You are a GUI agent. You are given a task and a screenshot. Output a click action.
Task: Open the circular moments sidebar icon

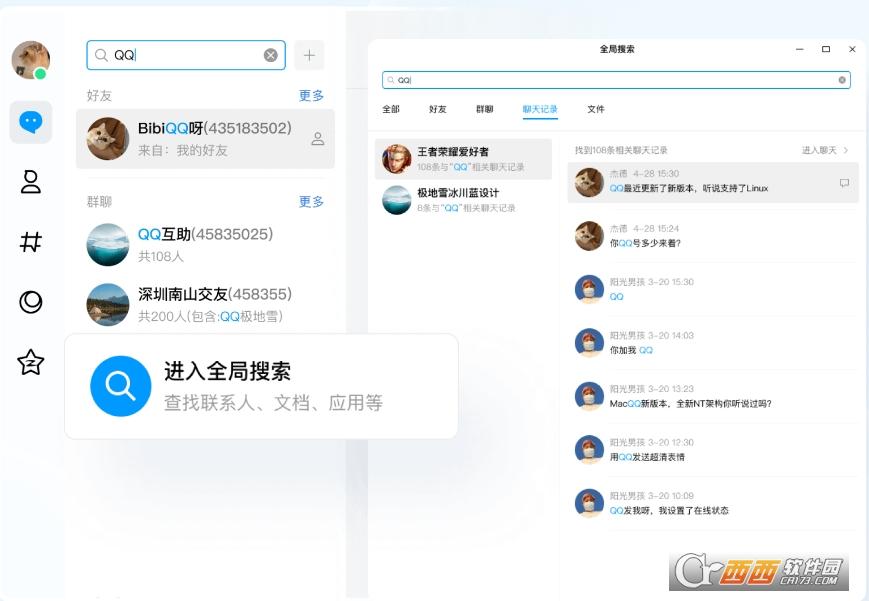31,302
